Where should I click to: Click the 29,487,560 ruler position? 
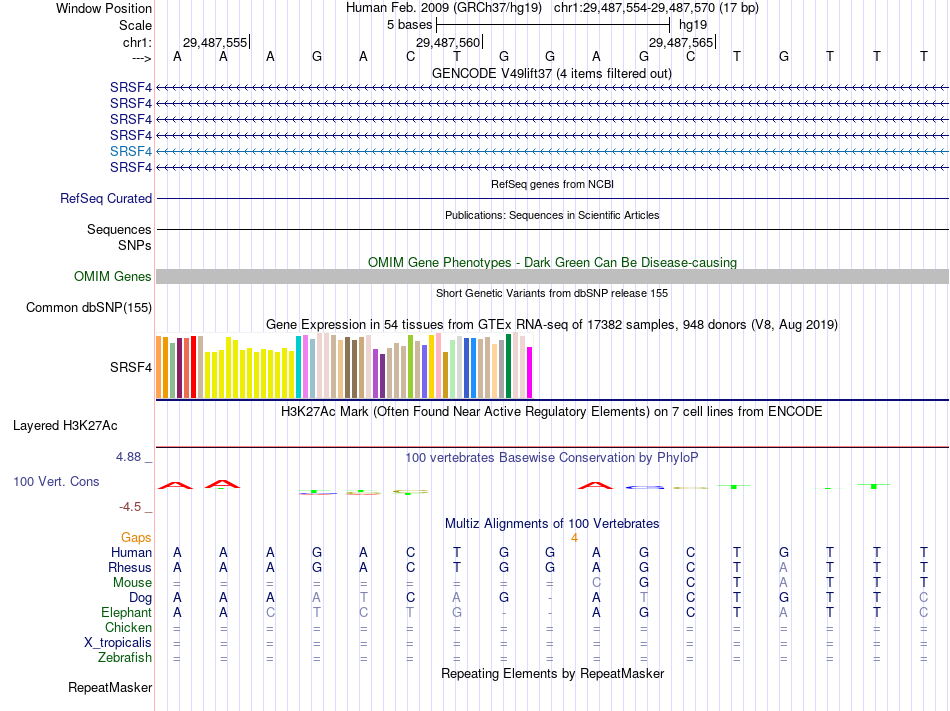pyautogui.click(x=448, y=42)
